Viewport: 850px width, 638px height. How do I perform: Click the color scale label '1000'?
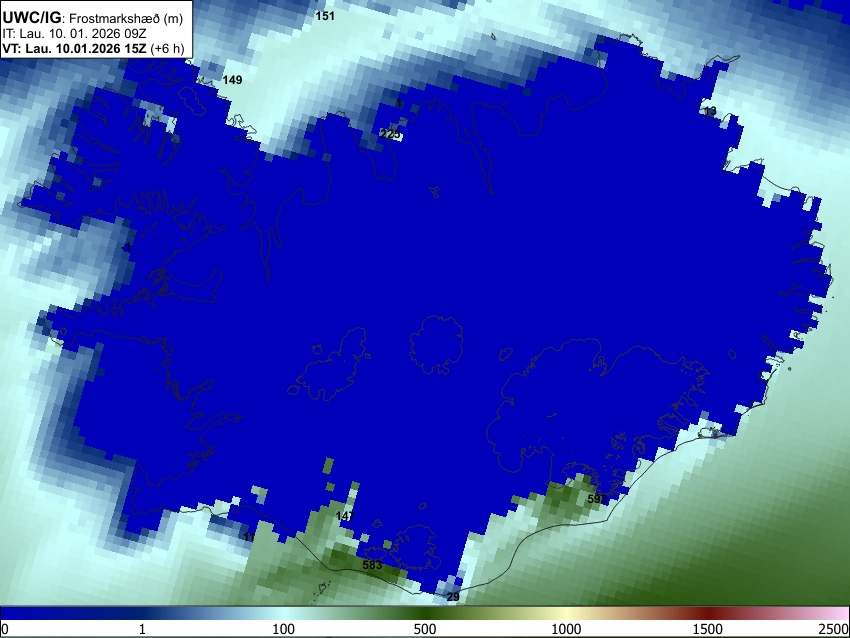point(566,629)
